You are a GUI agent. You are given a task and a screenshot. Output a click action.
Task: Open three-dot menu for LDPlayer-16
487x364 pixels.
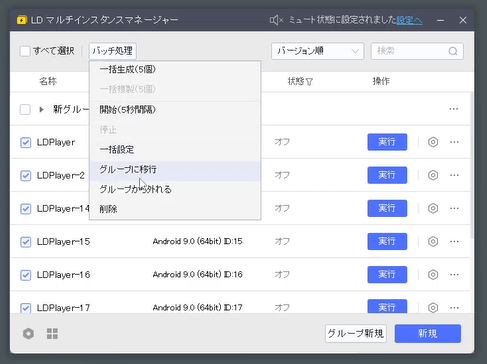454,275
